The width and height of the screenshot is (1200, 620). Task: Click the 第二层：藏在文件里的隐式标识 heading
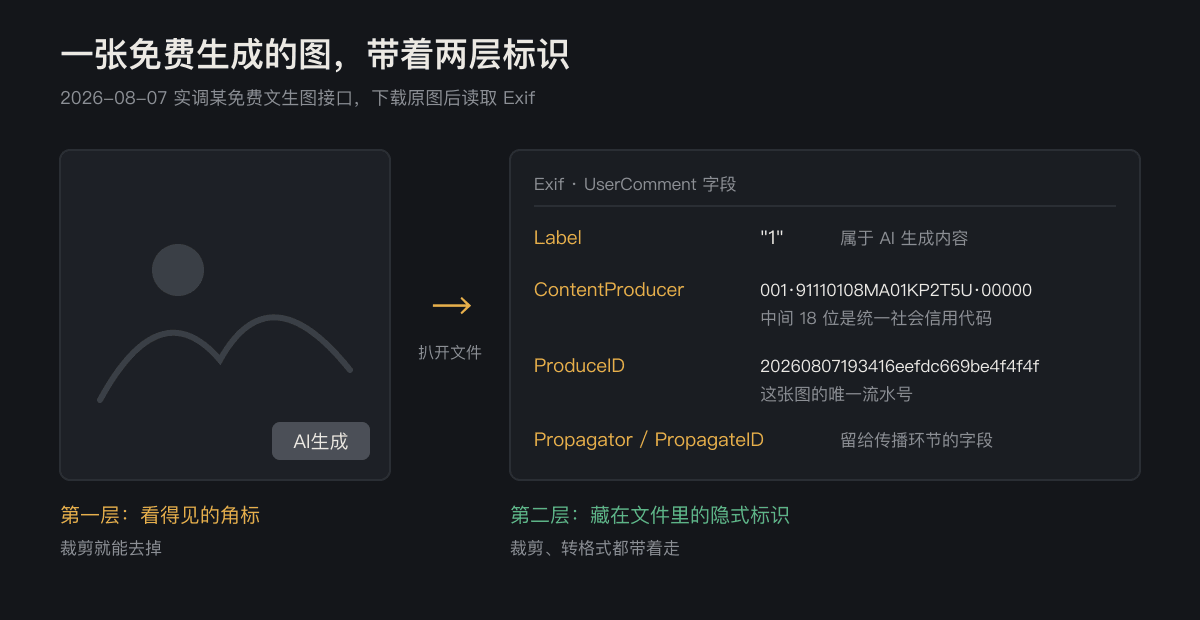tap(650, 515)
